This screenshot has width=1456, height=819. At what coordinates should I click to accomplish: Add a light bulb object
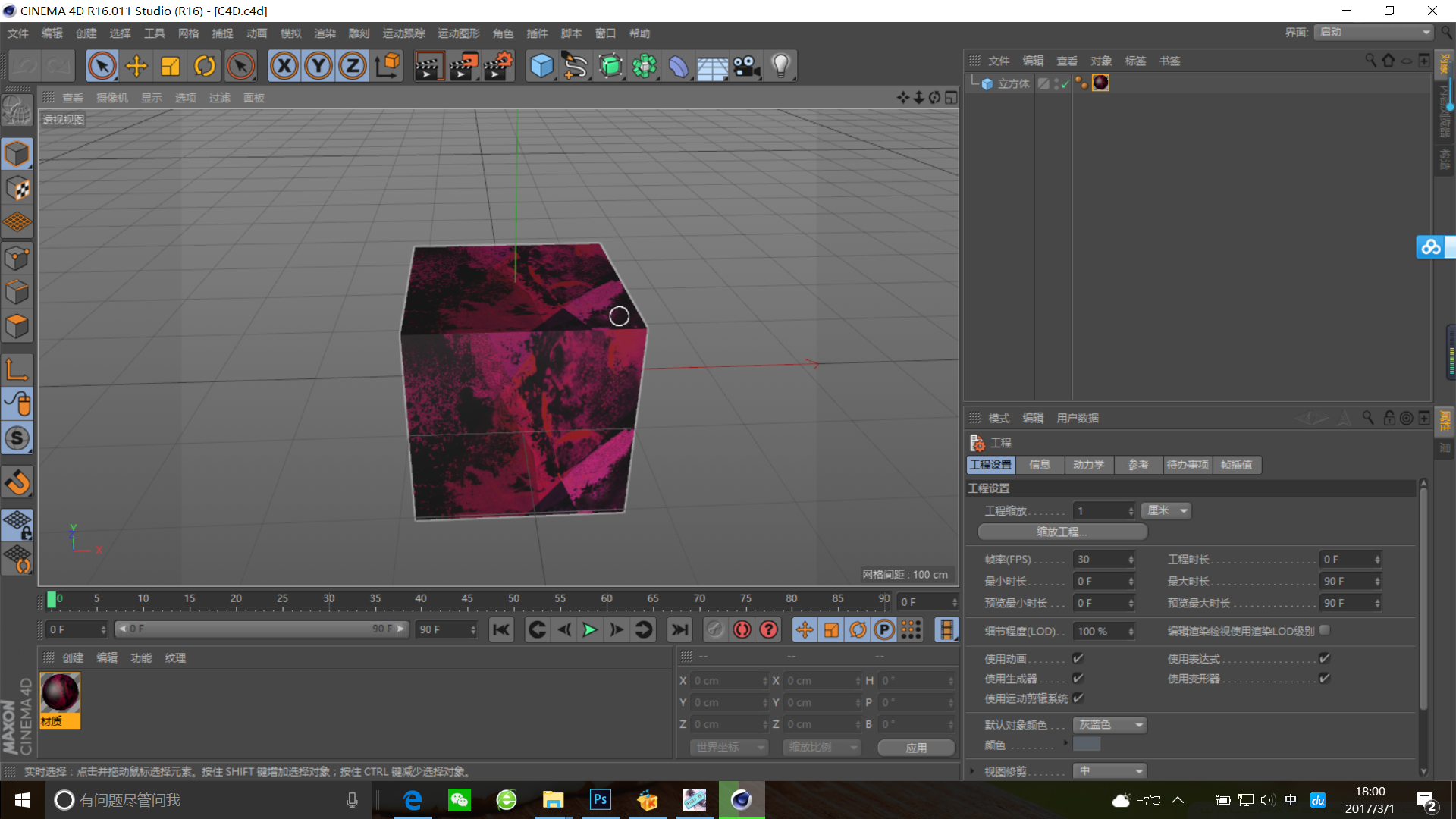781,66
